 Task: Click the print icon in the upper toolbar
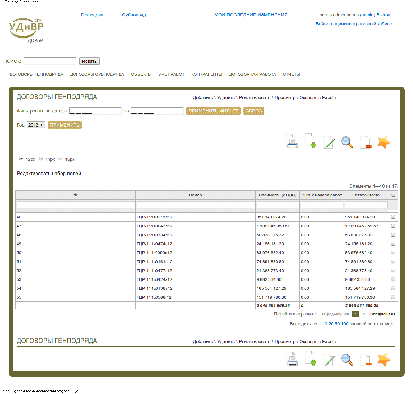292,141
